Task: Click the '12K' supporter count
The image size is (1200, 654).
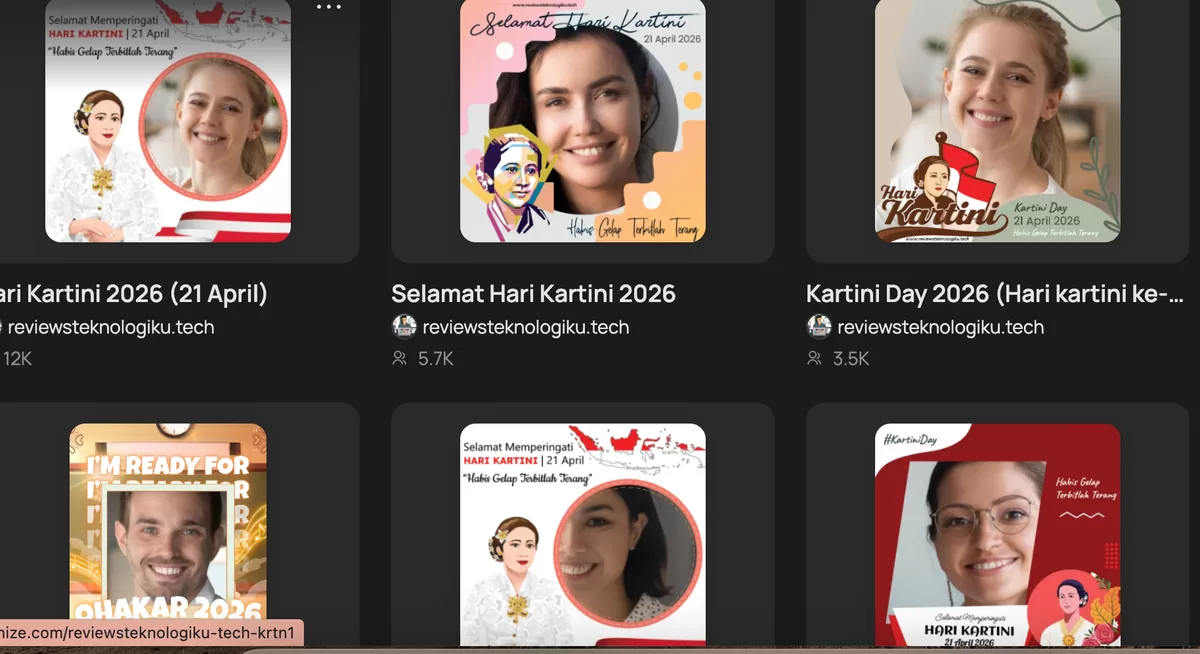Action: coord(18,358)
